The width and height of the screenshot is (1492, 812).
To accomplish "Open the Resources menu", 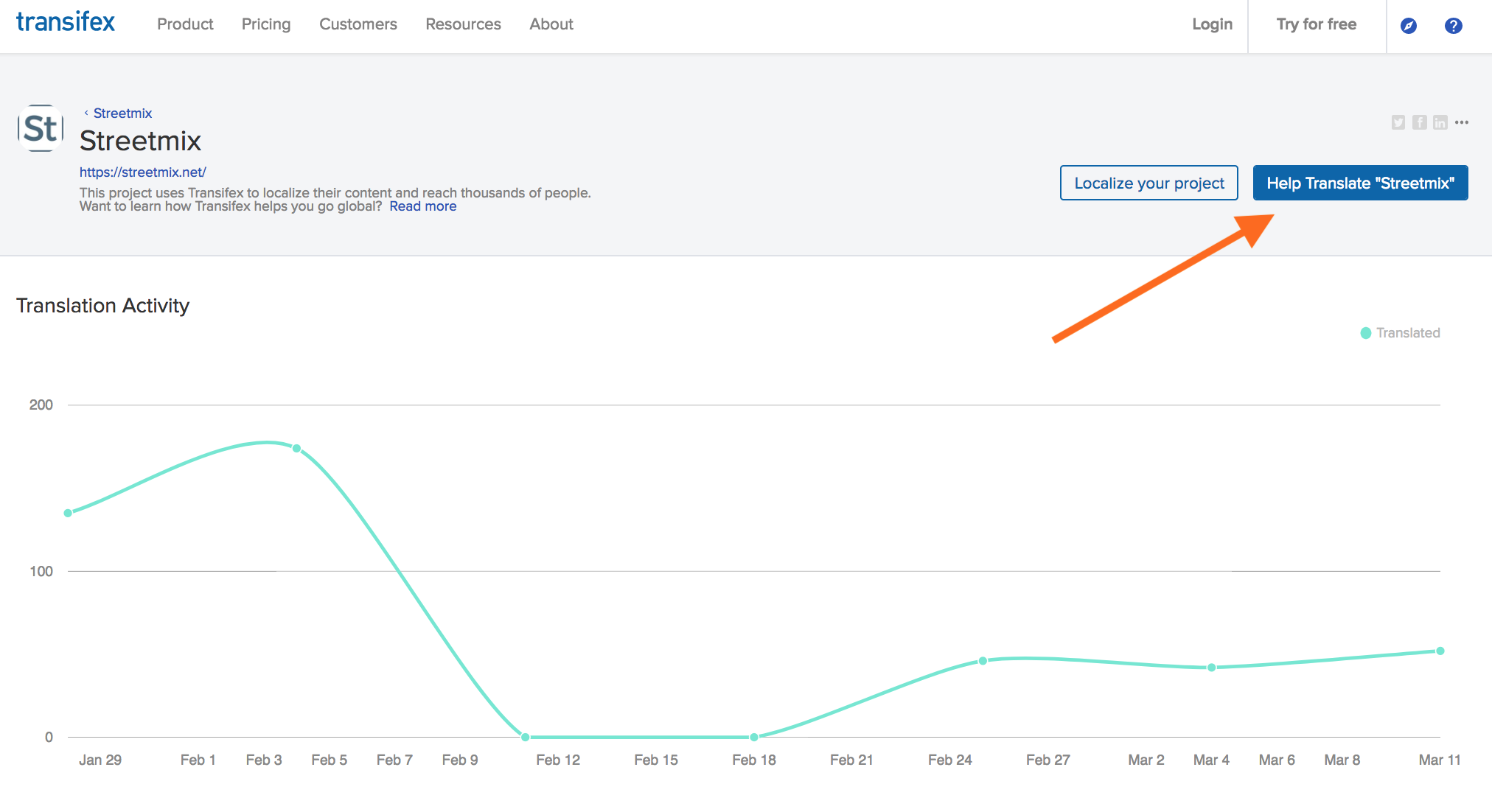I will coord(463,24).
